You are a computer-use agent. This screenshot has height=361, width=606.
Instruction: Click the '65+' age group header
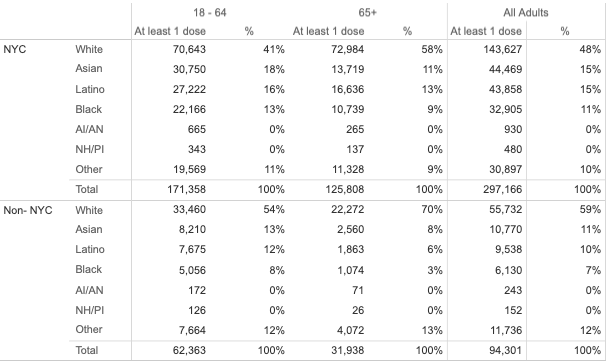pos(367,13)
